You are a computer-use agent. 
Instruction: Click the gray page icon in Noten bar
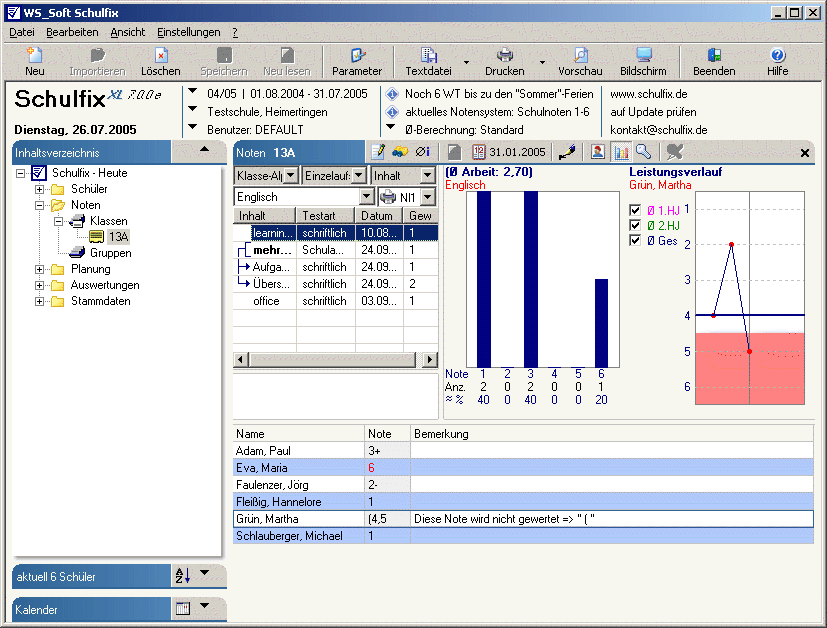click(454, 152)
